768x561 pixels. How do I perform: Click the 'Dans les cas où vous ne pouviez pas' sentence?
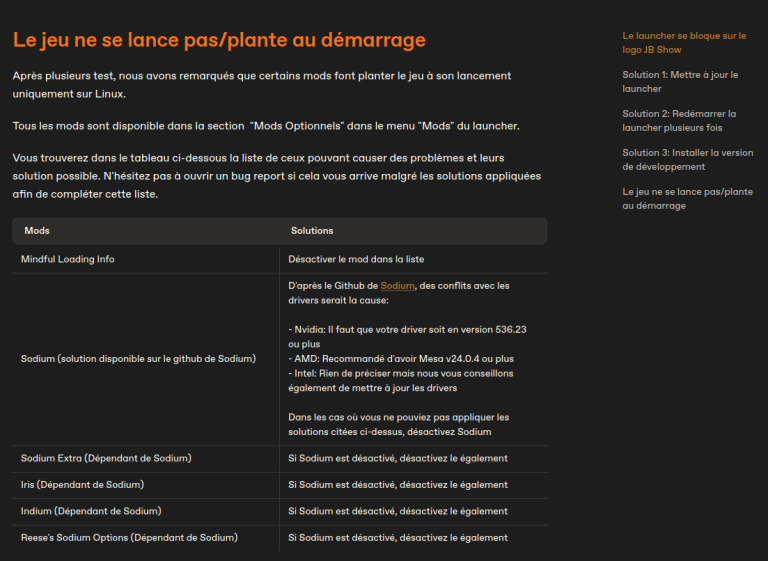399,424
